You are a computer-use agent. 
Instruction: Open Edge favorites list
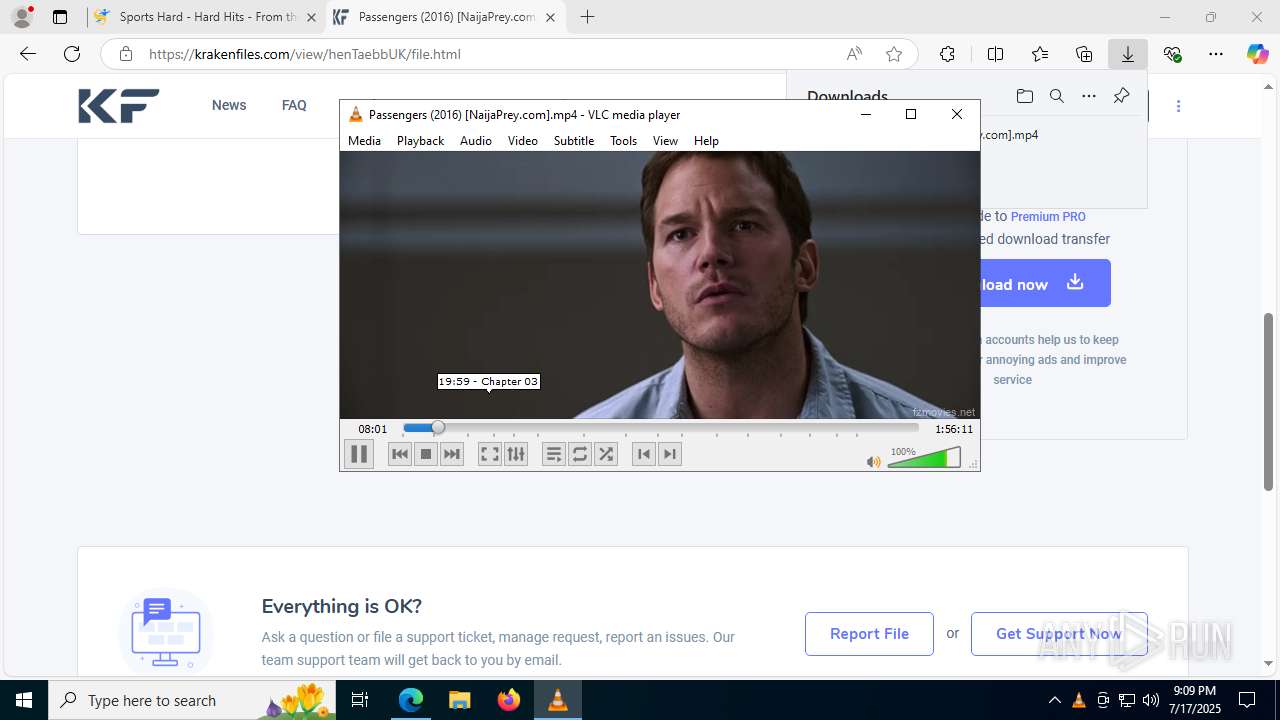[x=1040, y=54]
